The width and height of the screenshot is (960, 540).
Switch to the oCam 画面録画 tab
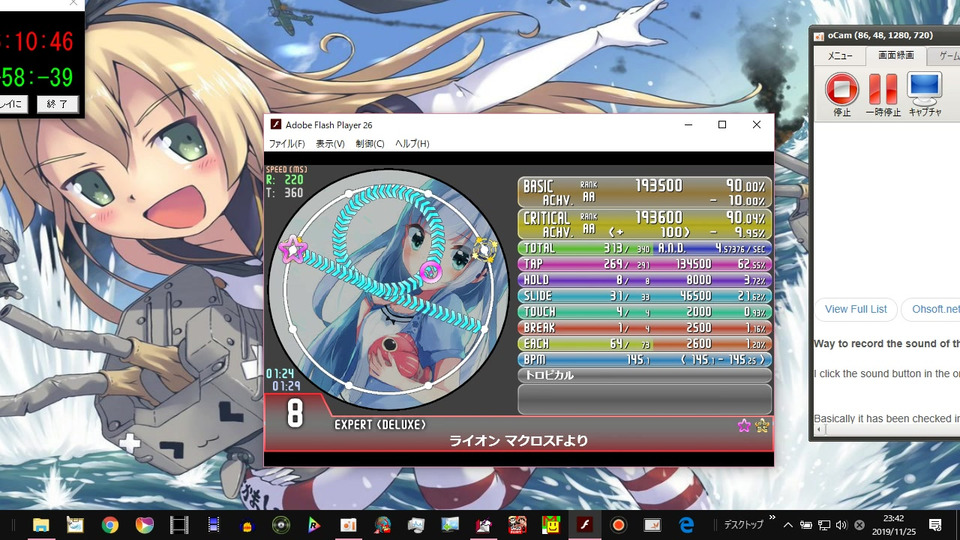[895, 55]
